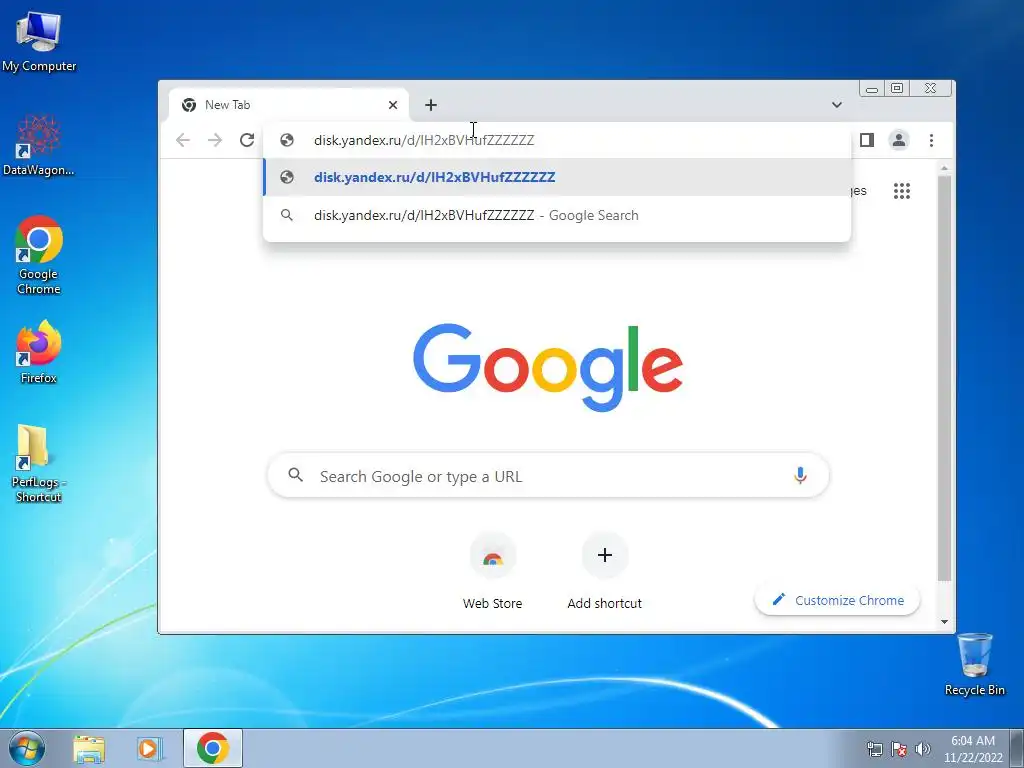
Task: Select the Google Chrome desktop shortcut
Action: click(x=39, y=255)
